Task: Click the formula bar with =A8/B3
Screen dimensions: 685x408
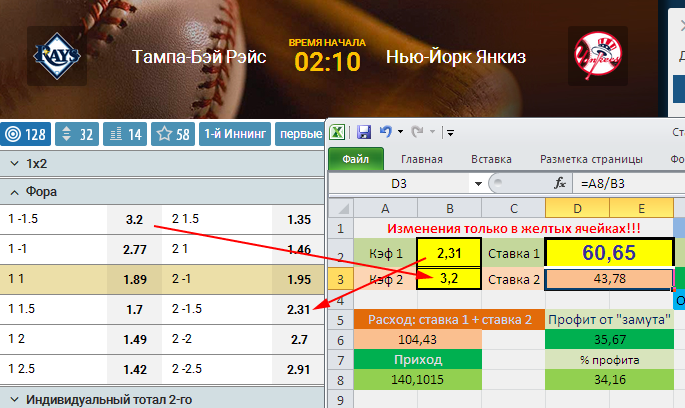Action: tap(628, 183)
